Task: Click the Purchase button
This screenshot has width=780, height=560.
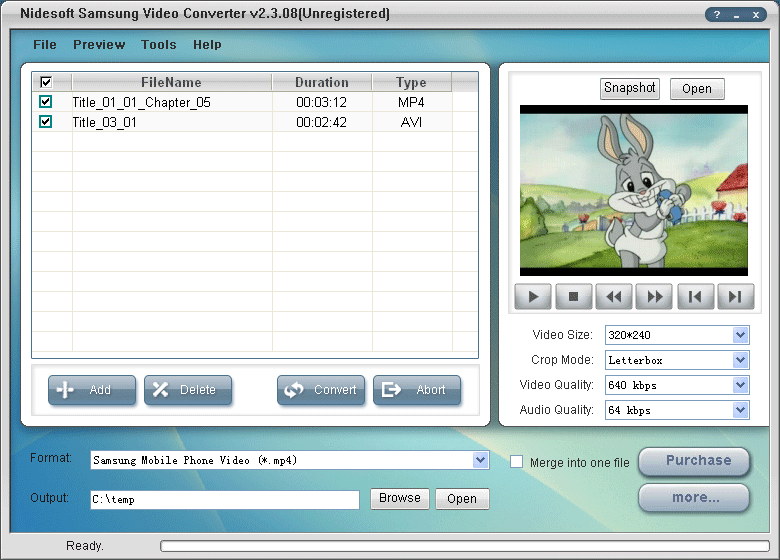Action: click(x=694, y=461)
